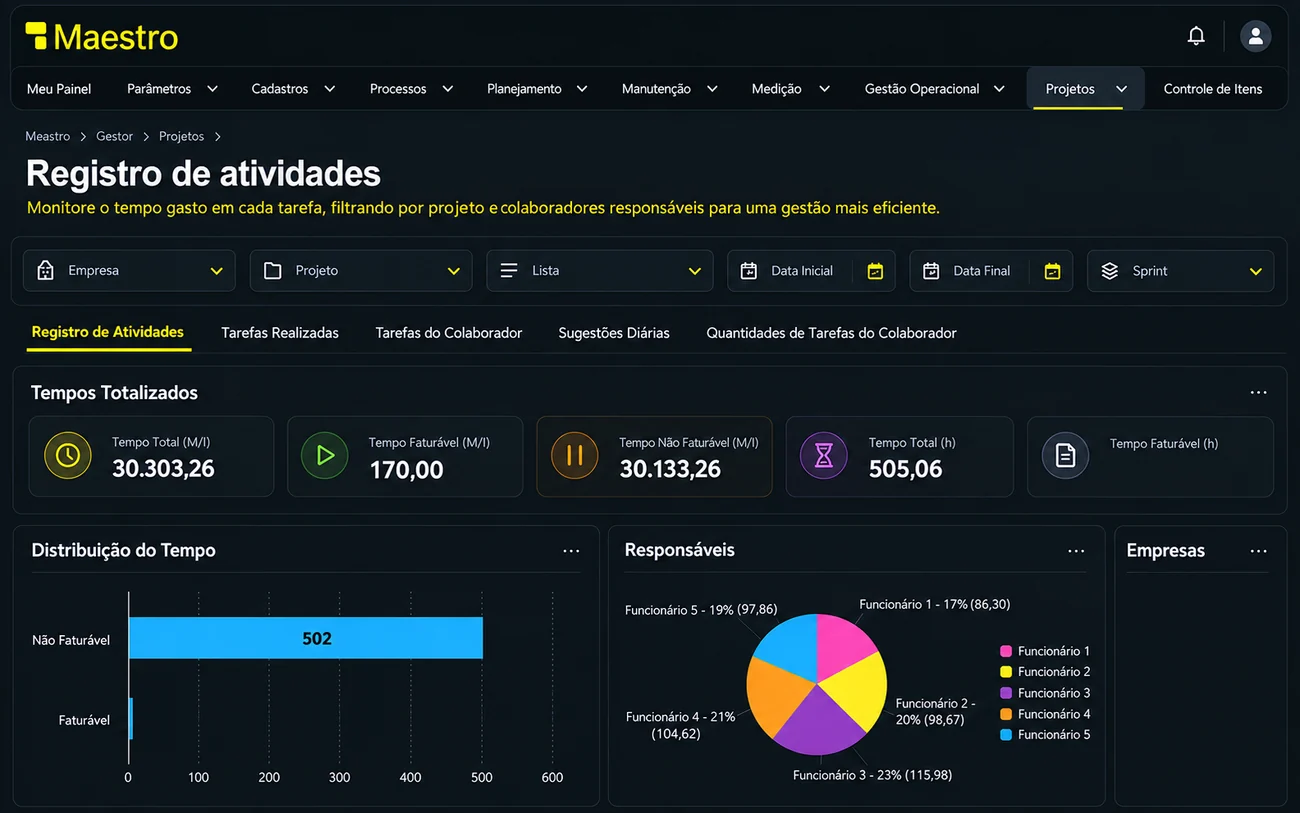Go to Meu Painel
The width and height of the screenshot is (1300, 813).
(x=59, y=89)
